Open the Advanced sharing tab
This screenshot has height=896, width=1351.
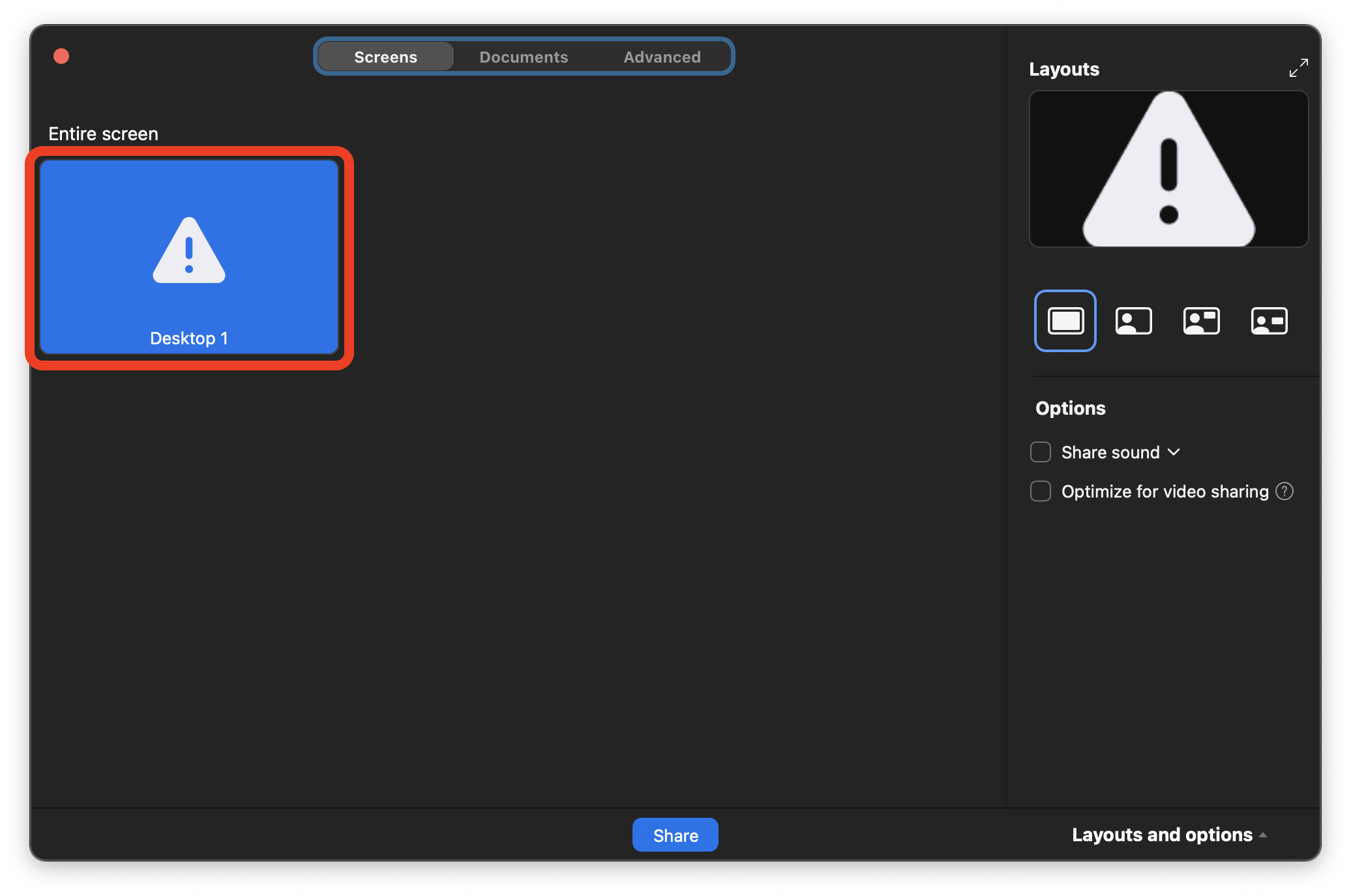click(661, 56)
